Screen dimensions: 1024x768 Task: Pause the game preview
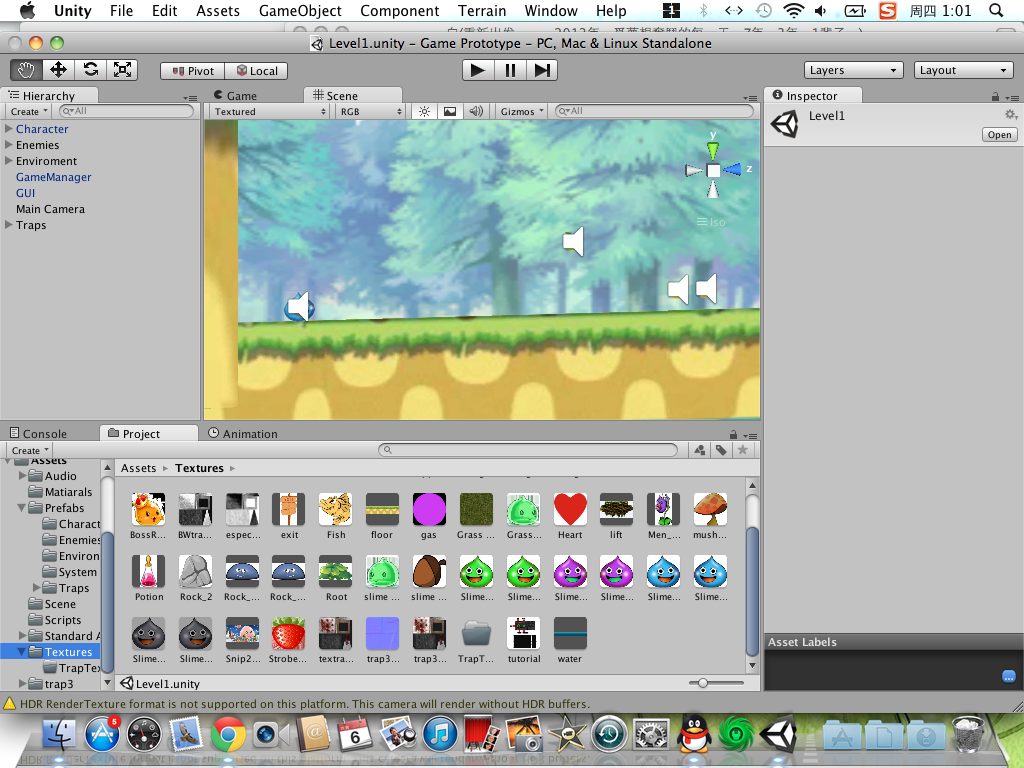click(x=510, y=70)
